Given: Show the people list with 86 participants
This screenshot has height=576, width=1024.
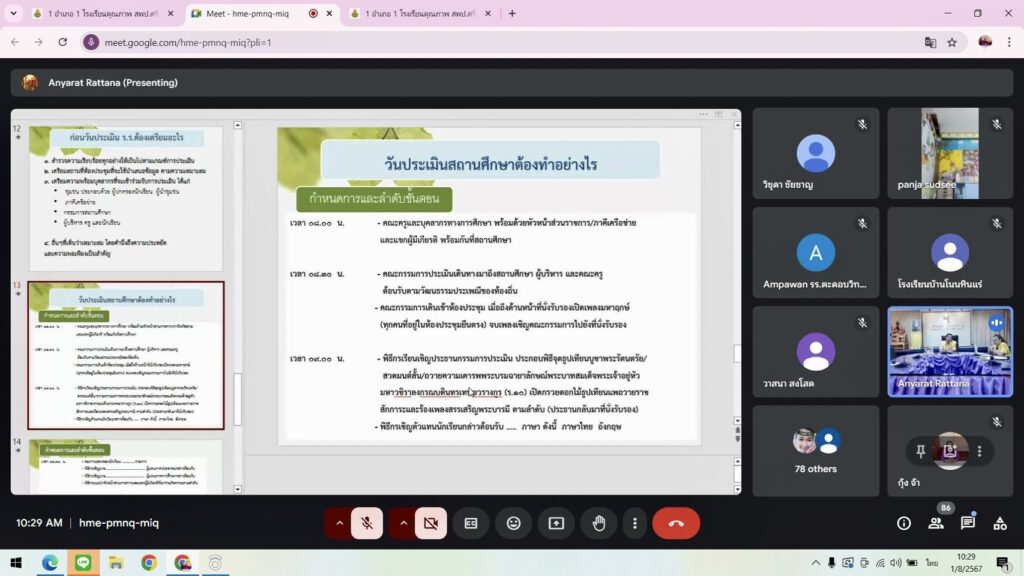Looking at the screenshot, I should [936, 523].
